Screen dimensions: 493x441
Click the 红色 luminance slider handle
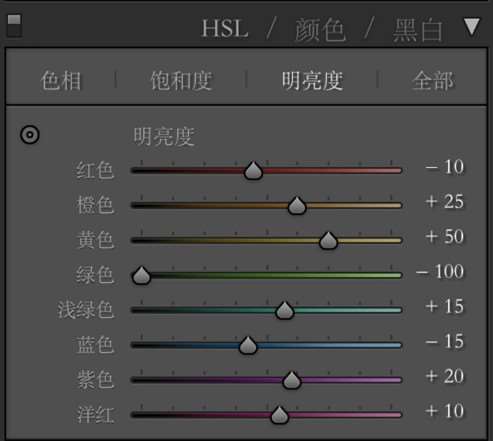[x=253, y=170]
